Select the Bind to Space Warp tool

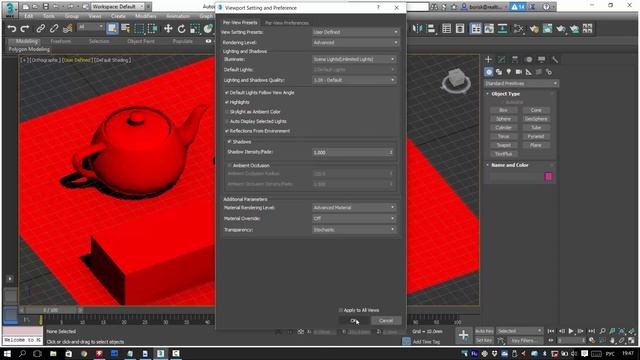(68, 29)
